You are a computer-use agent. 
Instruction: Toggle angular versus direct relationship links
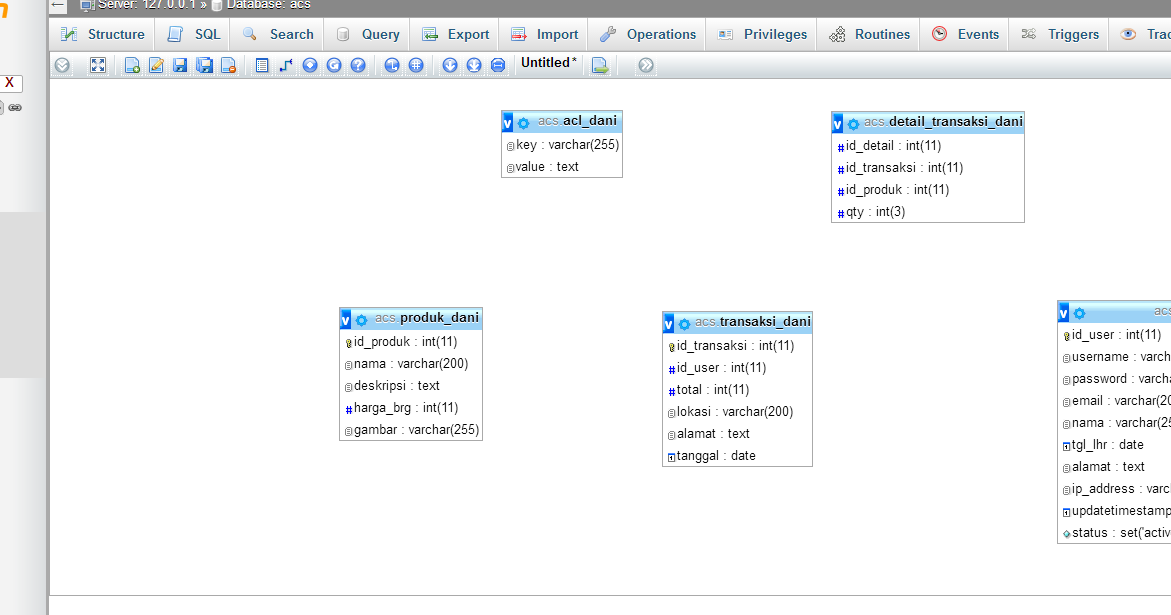(392, 65)
